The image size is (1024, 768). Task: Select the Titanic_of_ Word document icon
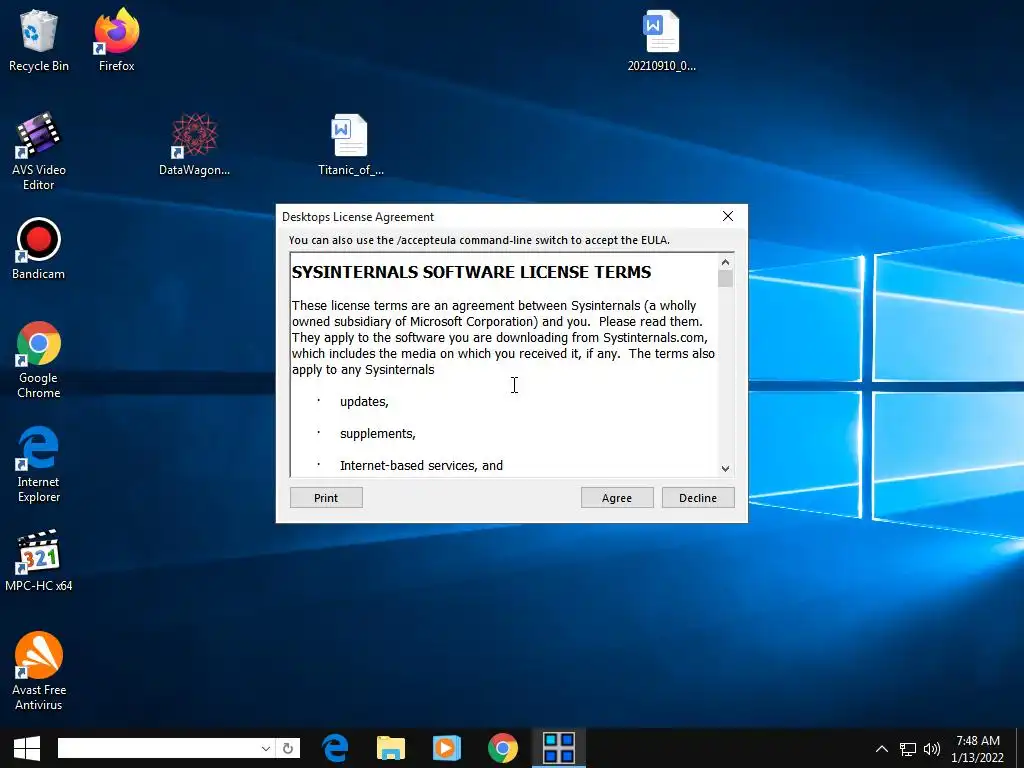pos(350,144)
